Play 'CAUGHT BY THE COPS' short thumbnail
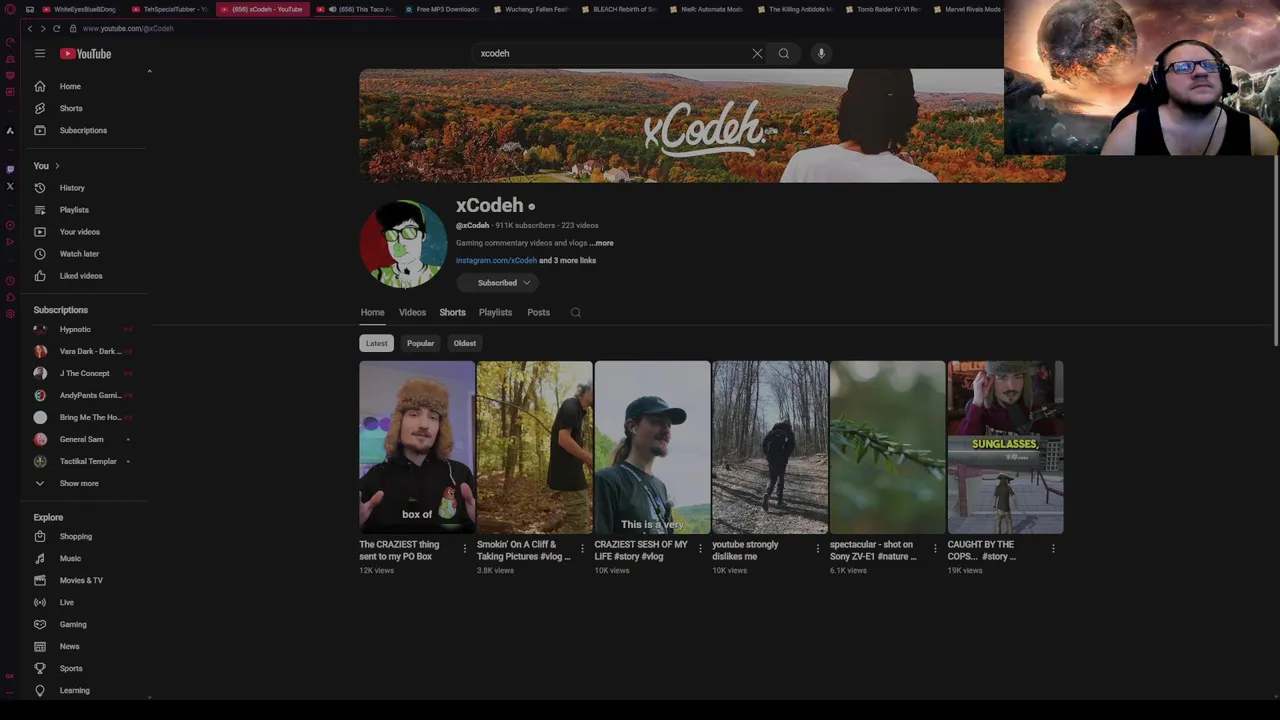Viewport: 1280px width, 720px height. (1005, 447)
